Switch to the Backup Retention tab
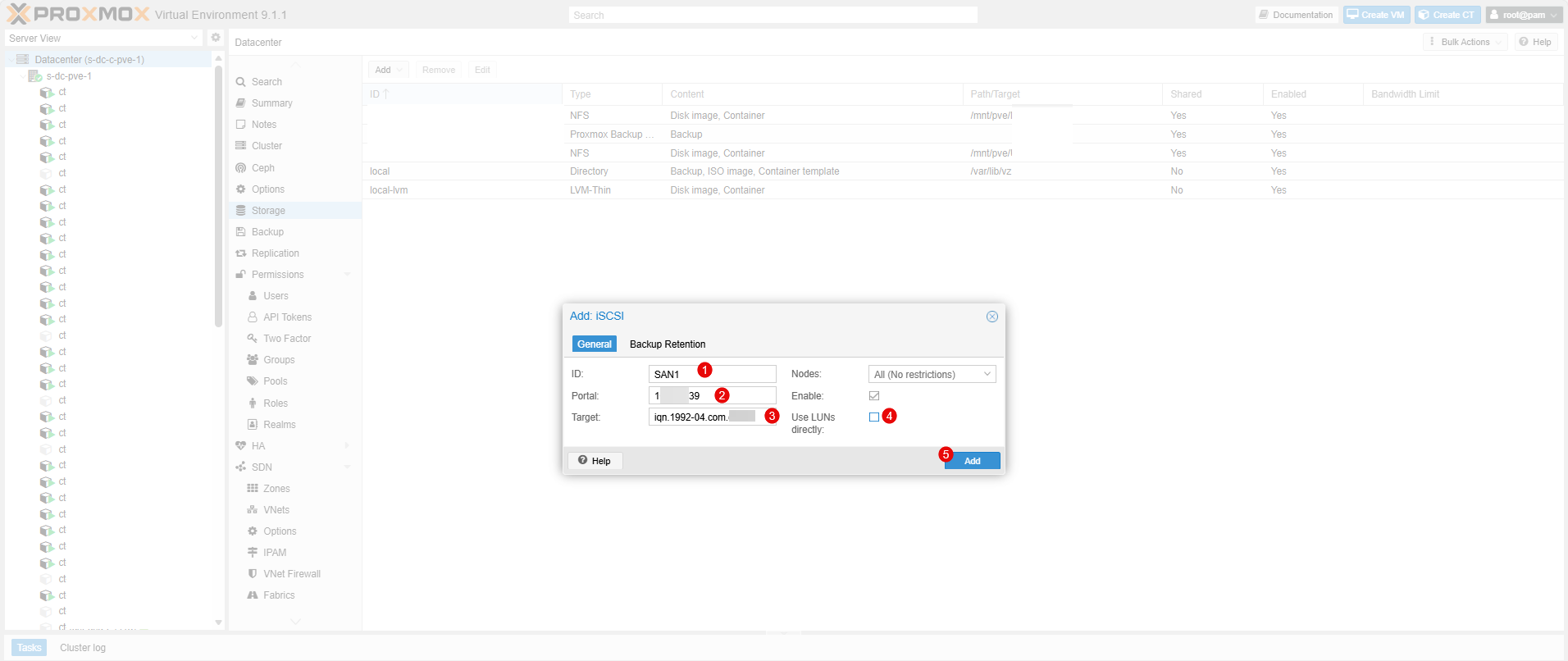 coord(667,344)
